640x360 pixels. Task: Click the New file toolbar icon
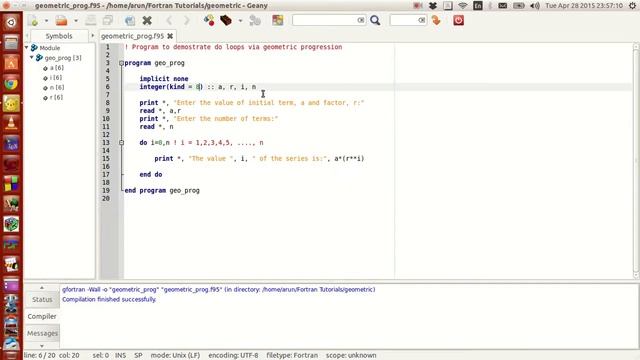[33, 20]
